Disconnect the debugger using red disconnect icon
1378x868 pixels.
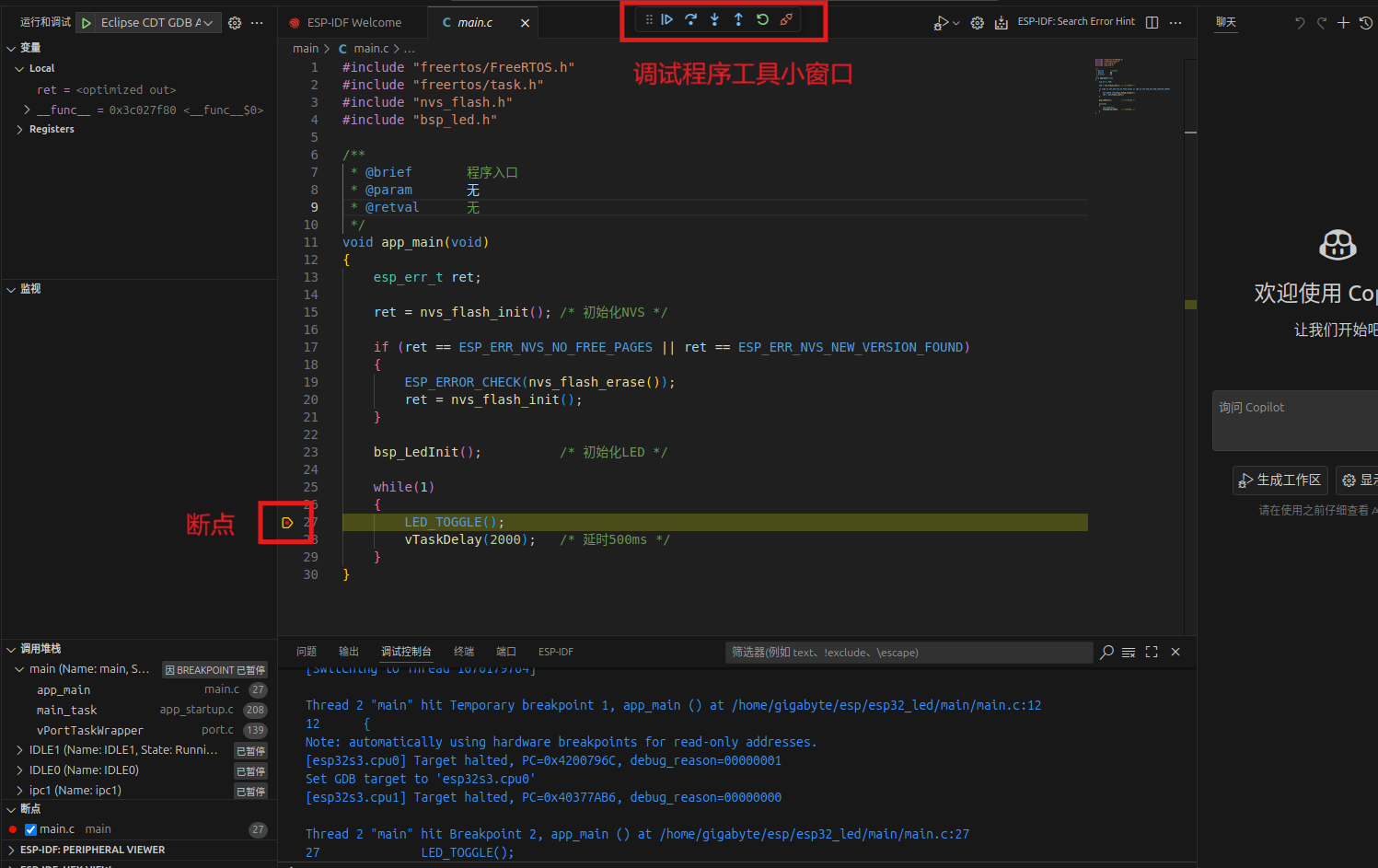785,18
